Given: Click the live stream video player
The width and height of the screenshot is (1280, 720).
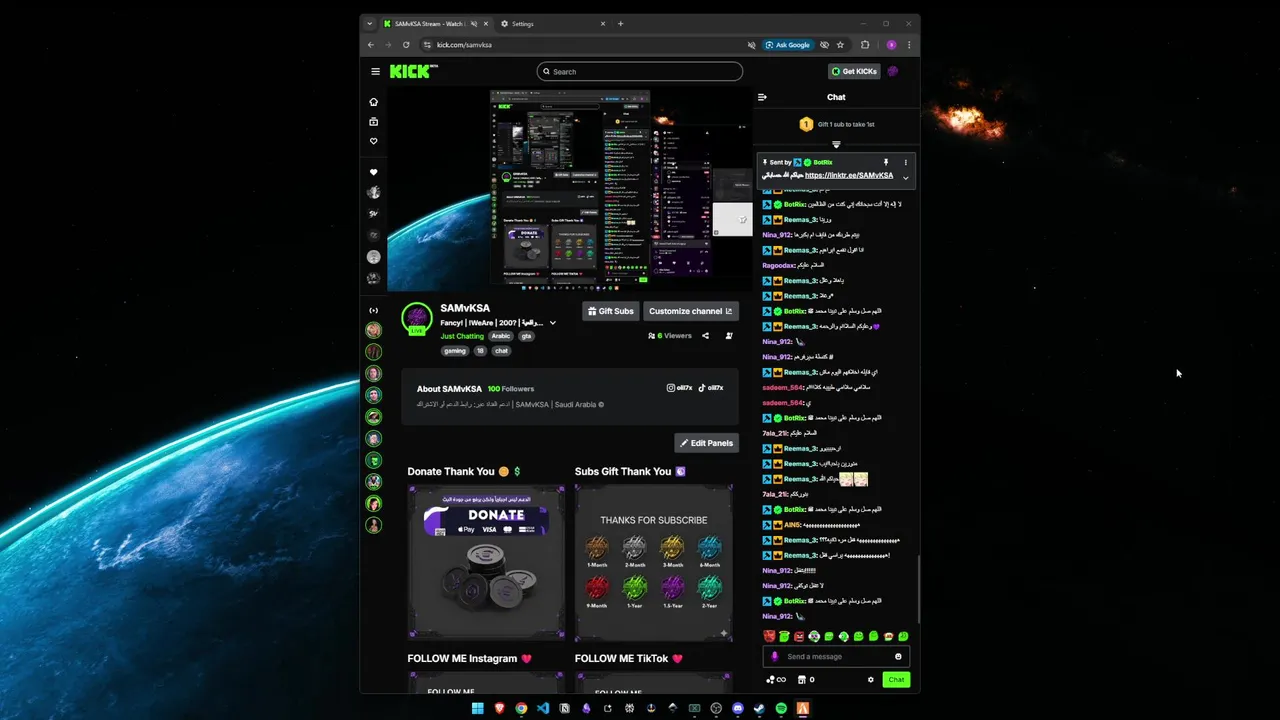Looking at the screenshot, I should coord(570,190).
